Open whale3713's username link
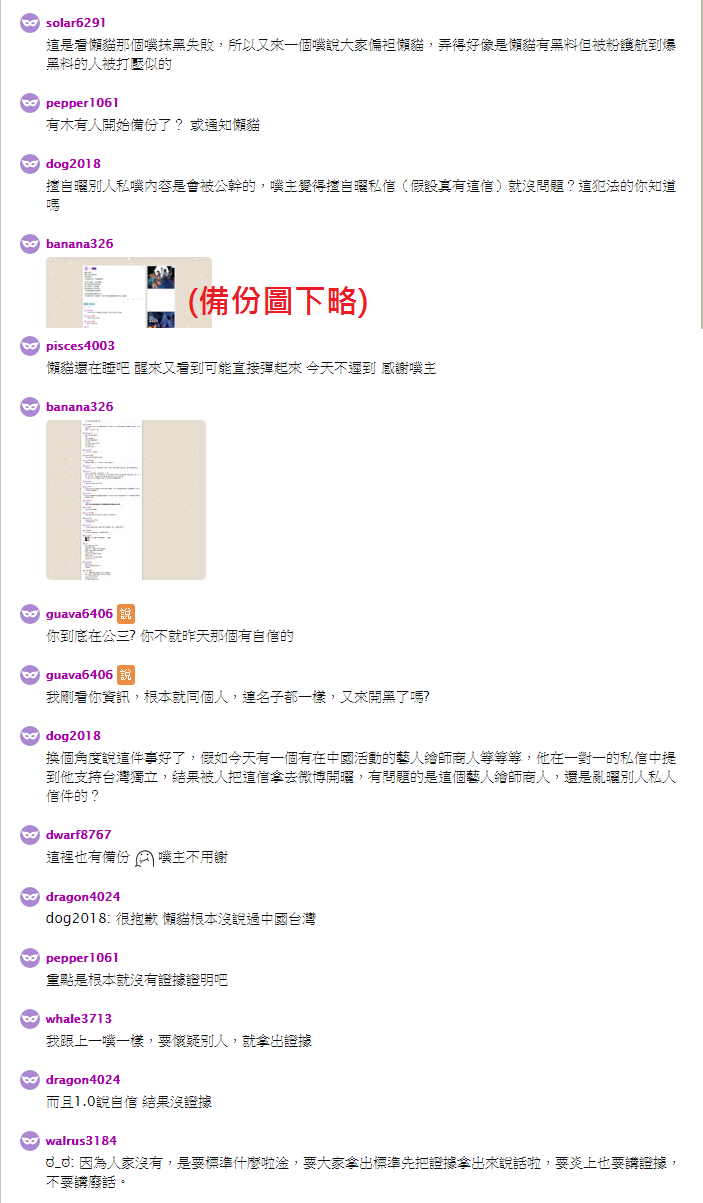This screenshot has height=1203, width=703. click(x=79, y=1019)
